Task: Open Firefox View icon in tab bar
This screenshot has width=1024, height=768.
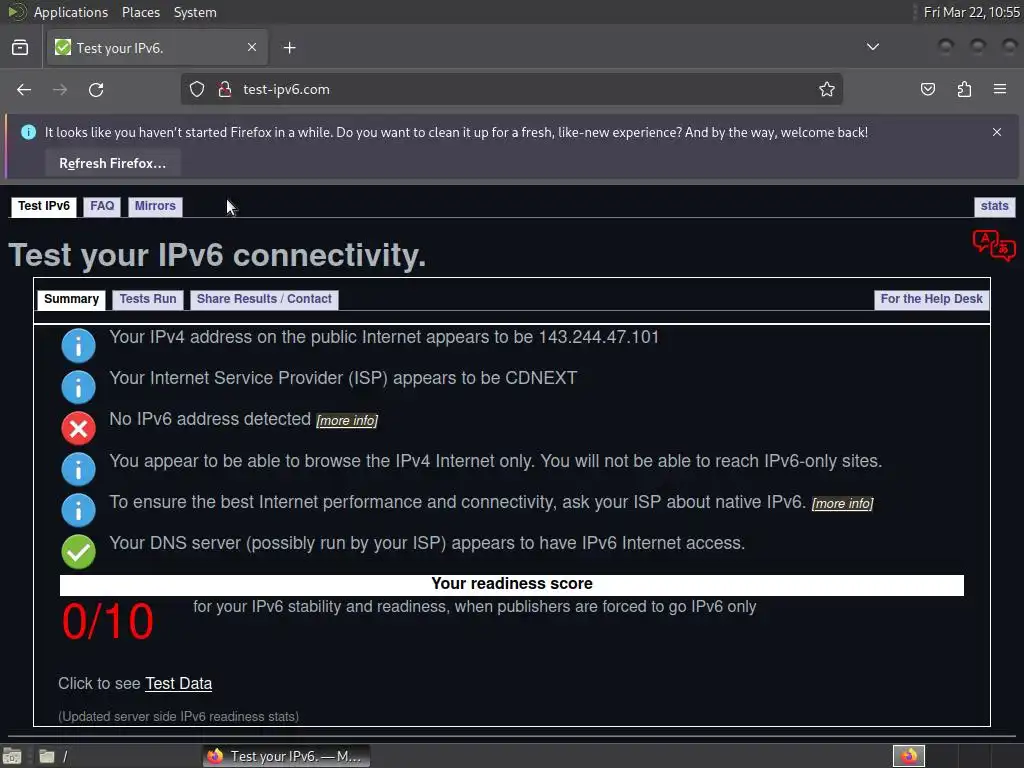Action: pyautogui.click(x=20, y=48)
